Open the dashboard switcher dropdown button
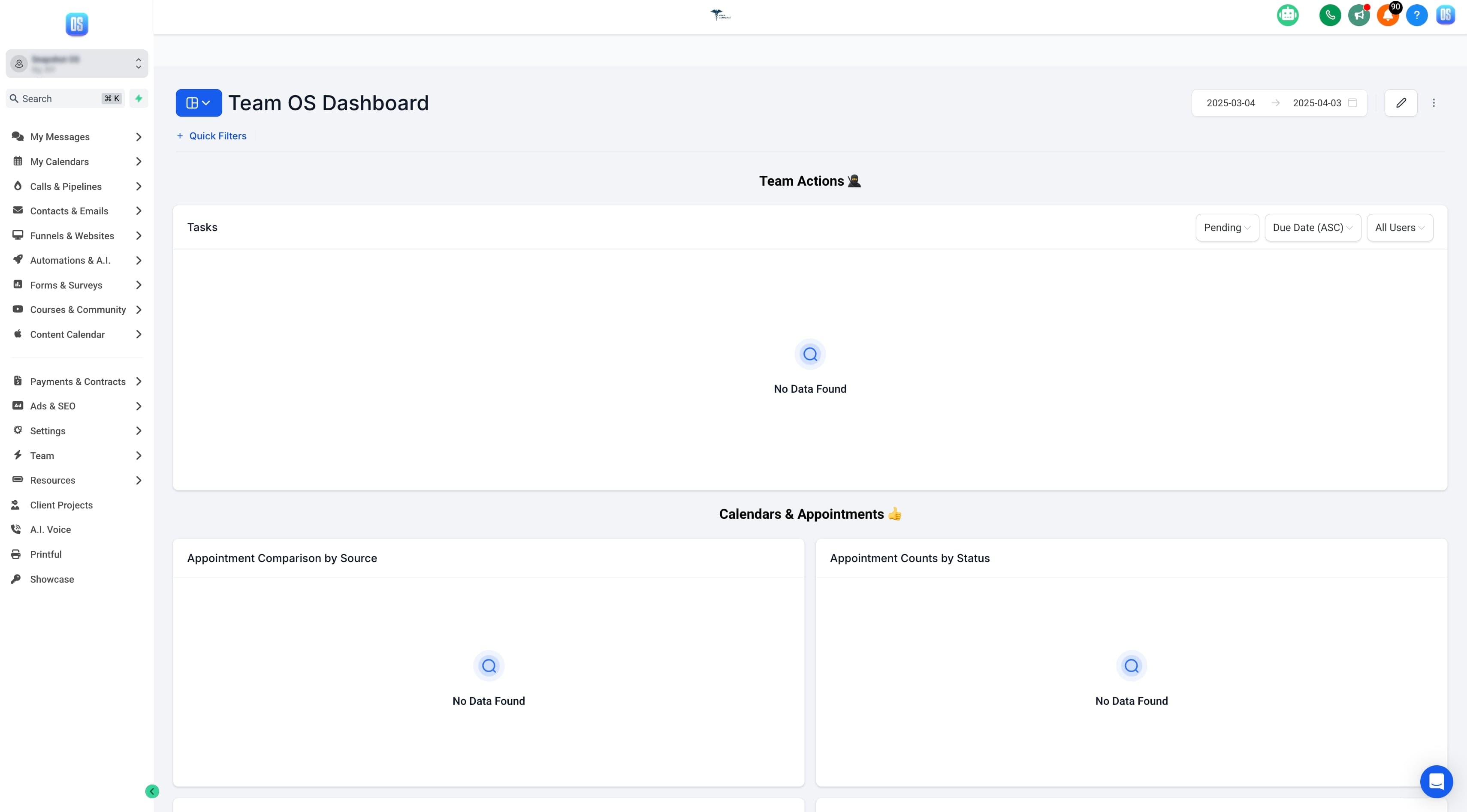 199,103
